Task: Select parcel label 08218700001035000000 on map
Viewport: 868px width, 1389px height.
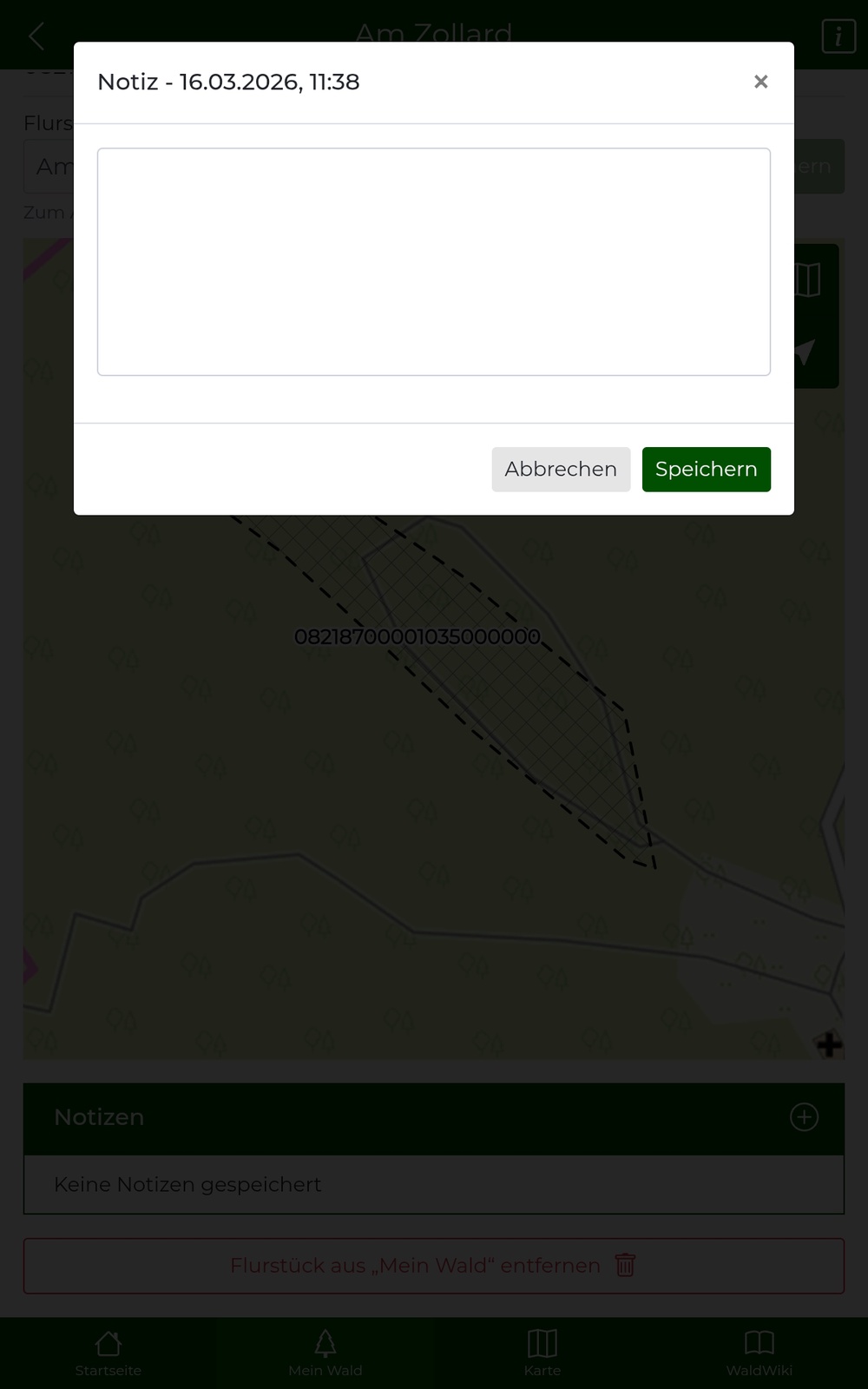Action: click(x=418, y=637)
